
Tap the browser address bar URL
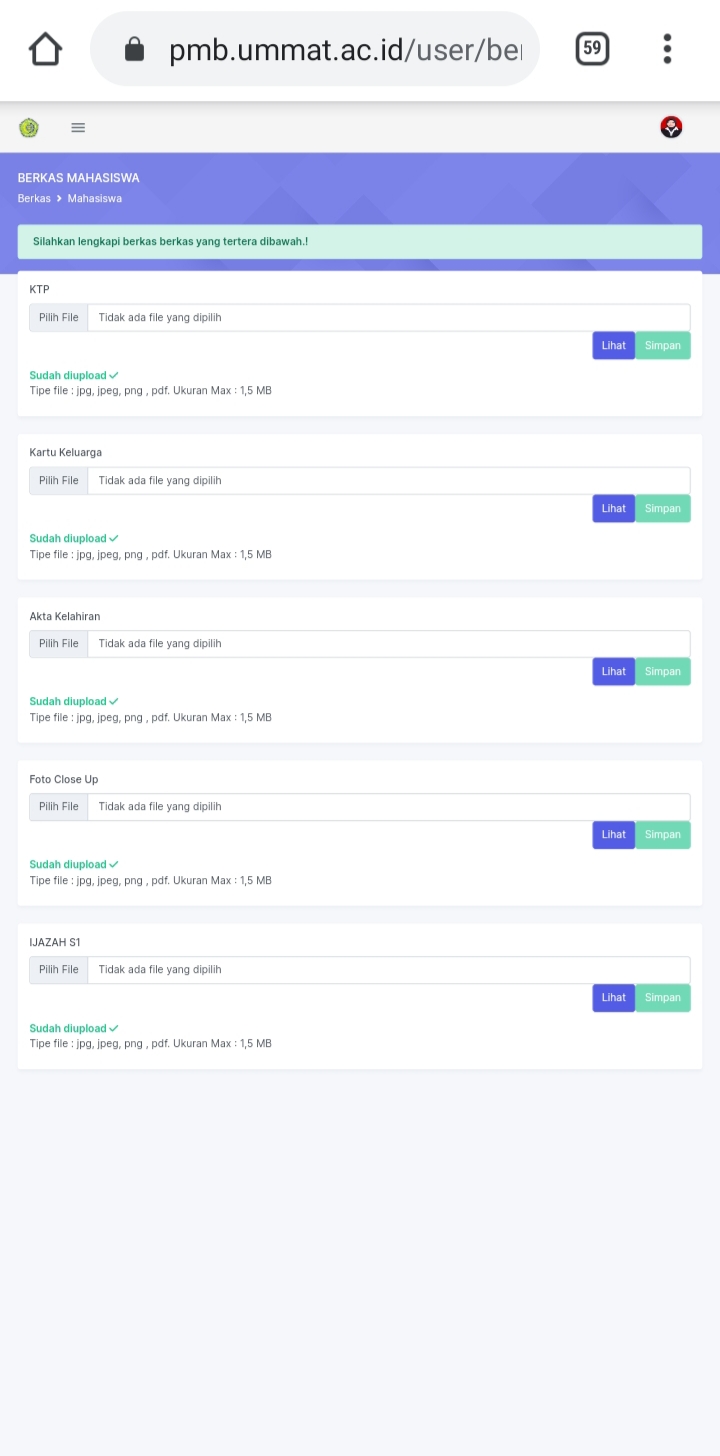tap(345, 49)
